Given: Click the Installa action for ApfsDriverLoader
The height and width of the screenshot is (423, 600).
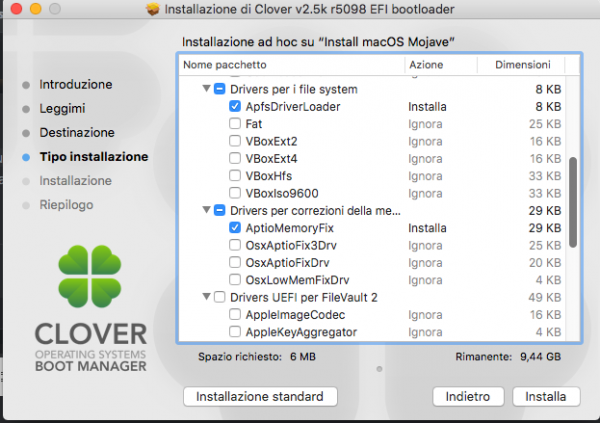Looking at the screenshot, I should tap(427, 106).
